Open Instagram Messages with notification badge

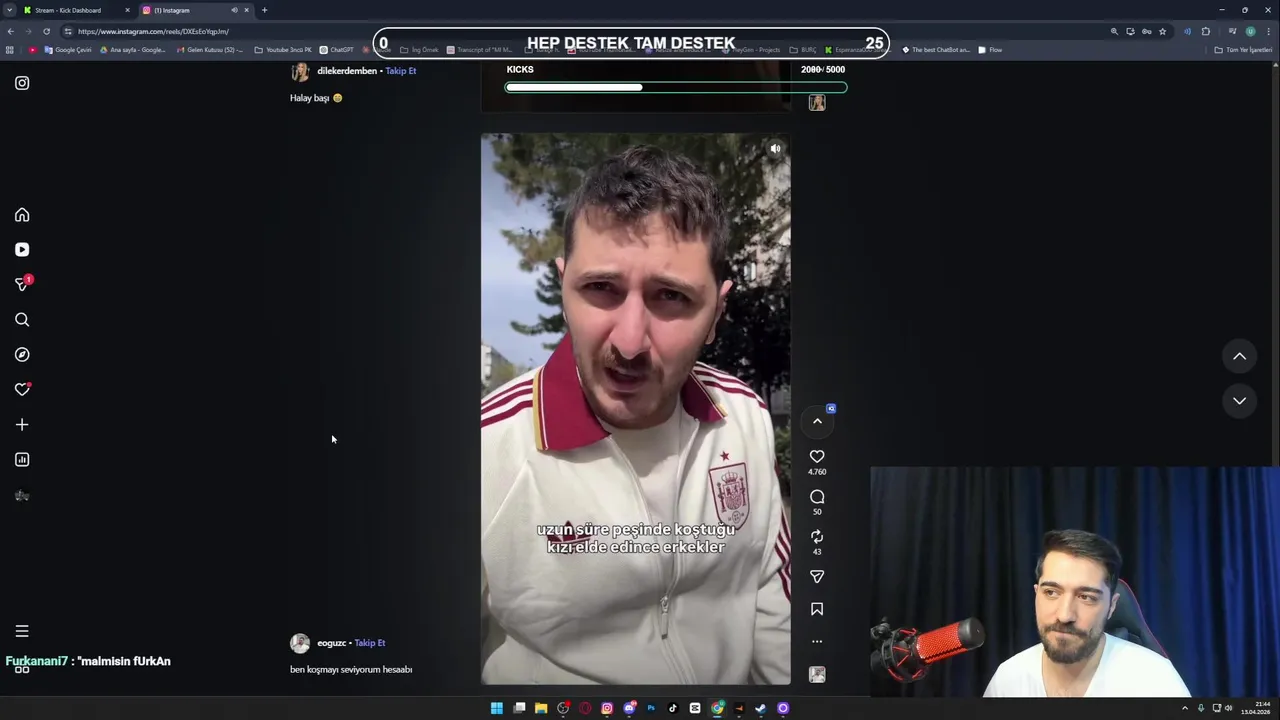[22, 284]
